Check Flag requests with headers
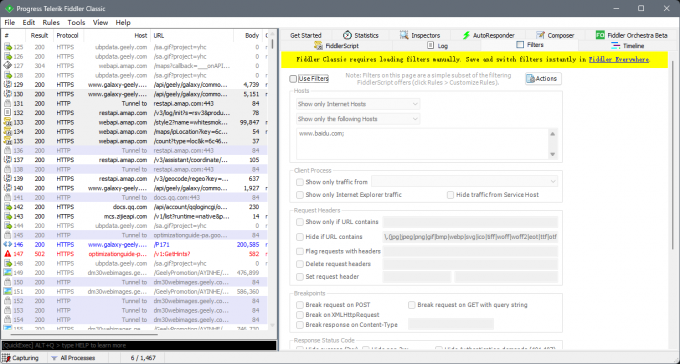This screenshot has width=680, height=364. click(x=300, y=251)
